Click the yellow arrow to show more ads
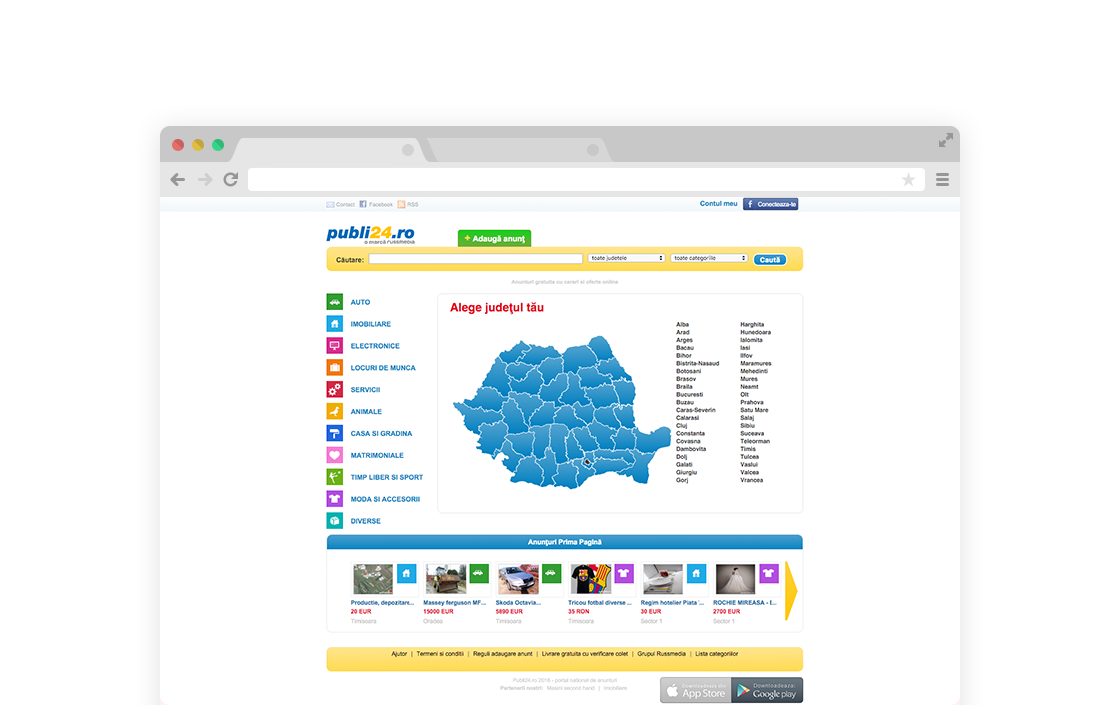 click(x=790, y=592)
